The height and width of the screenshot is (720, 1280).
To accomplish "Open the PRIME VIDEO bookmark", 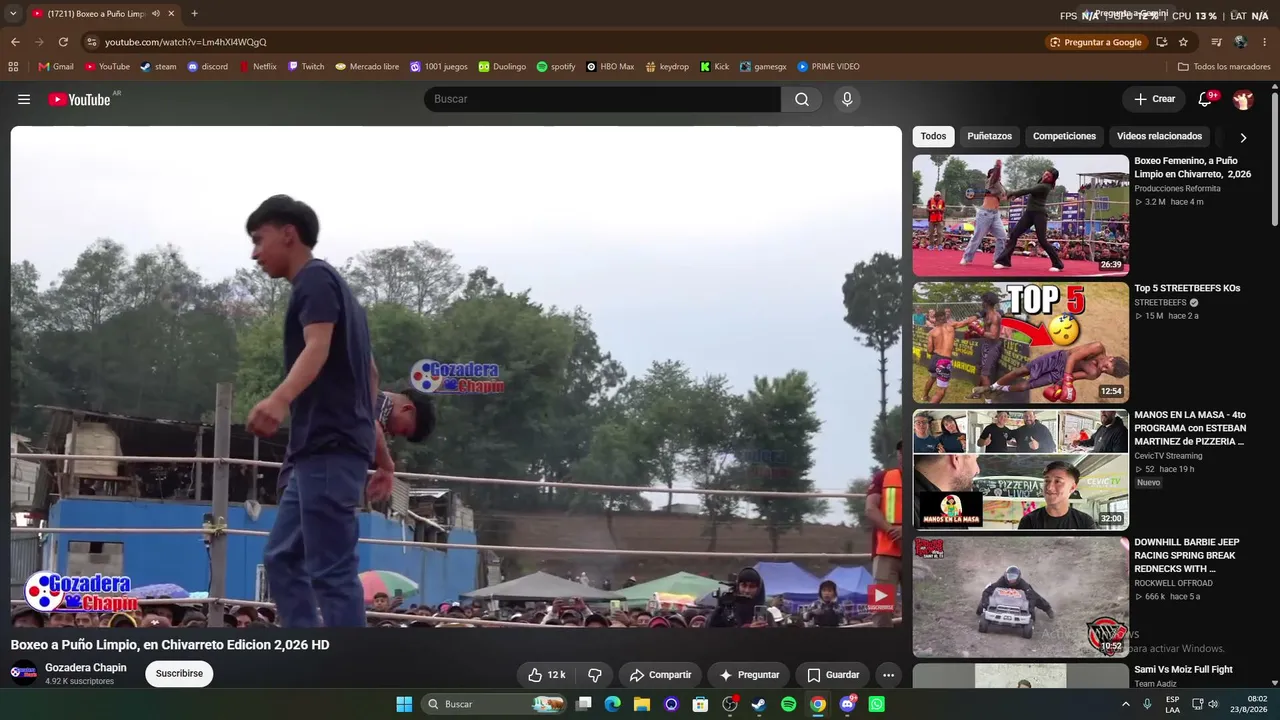I will coord(828,67).
